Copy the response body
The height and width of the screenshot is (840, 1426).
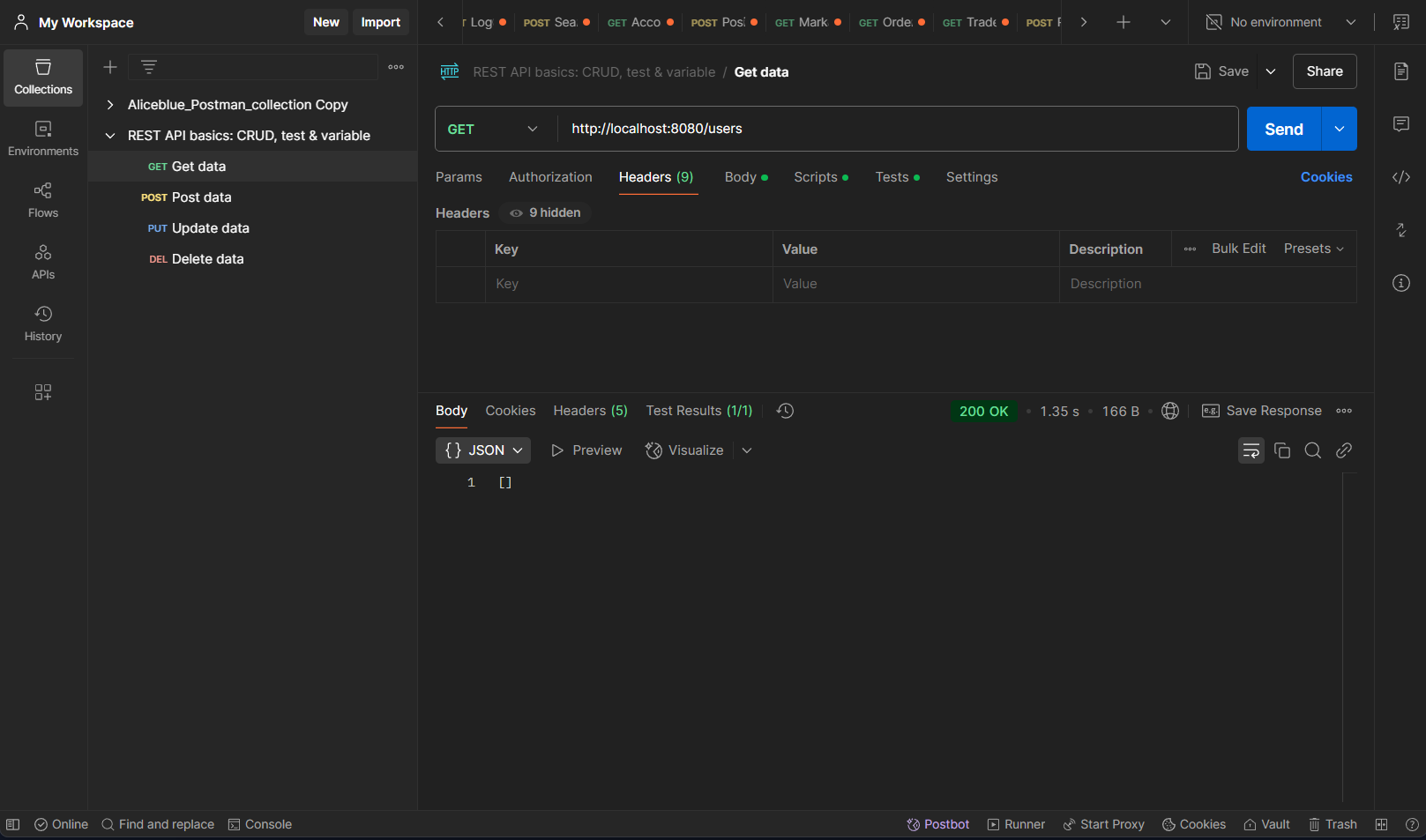[x=1282, y=450]
